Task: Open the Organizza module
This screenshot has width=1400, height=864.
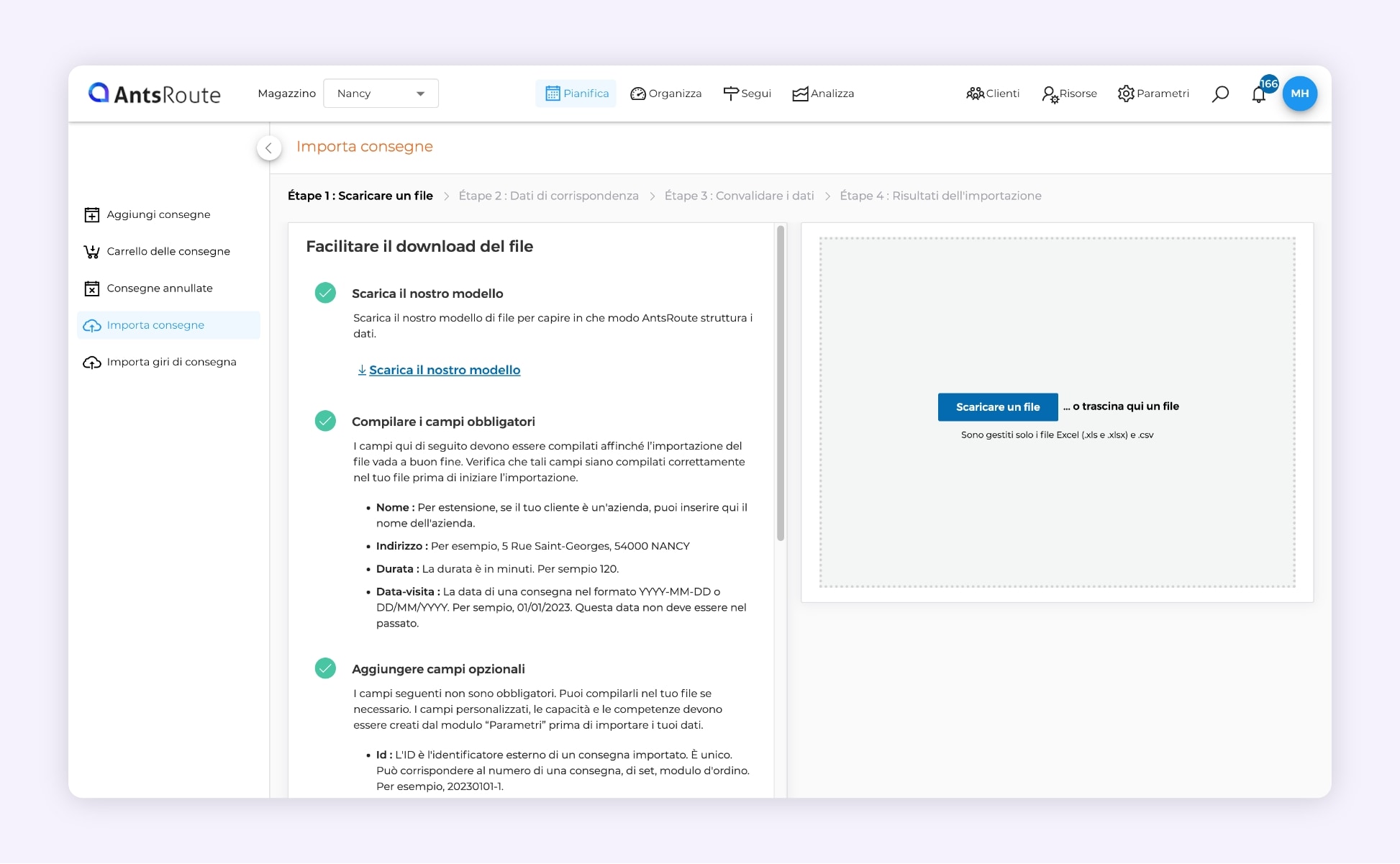Action: coord(665,93)
